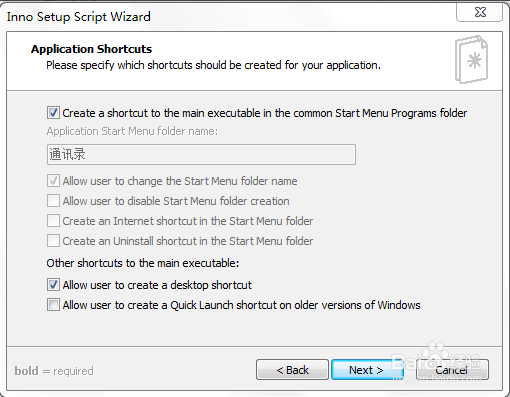Click the wizard script page icon
The height and width of the screenshot is (397, 510).
pyautogui.click(x=471, y=59)
